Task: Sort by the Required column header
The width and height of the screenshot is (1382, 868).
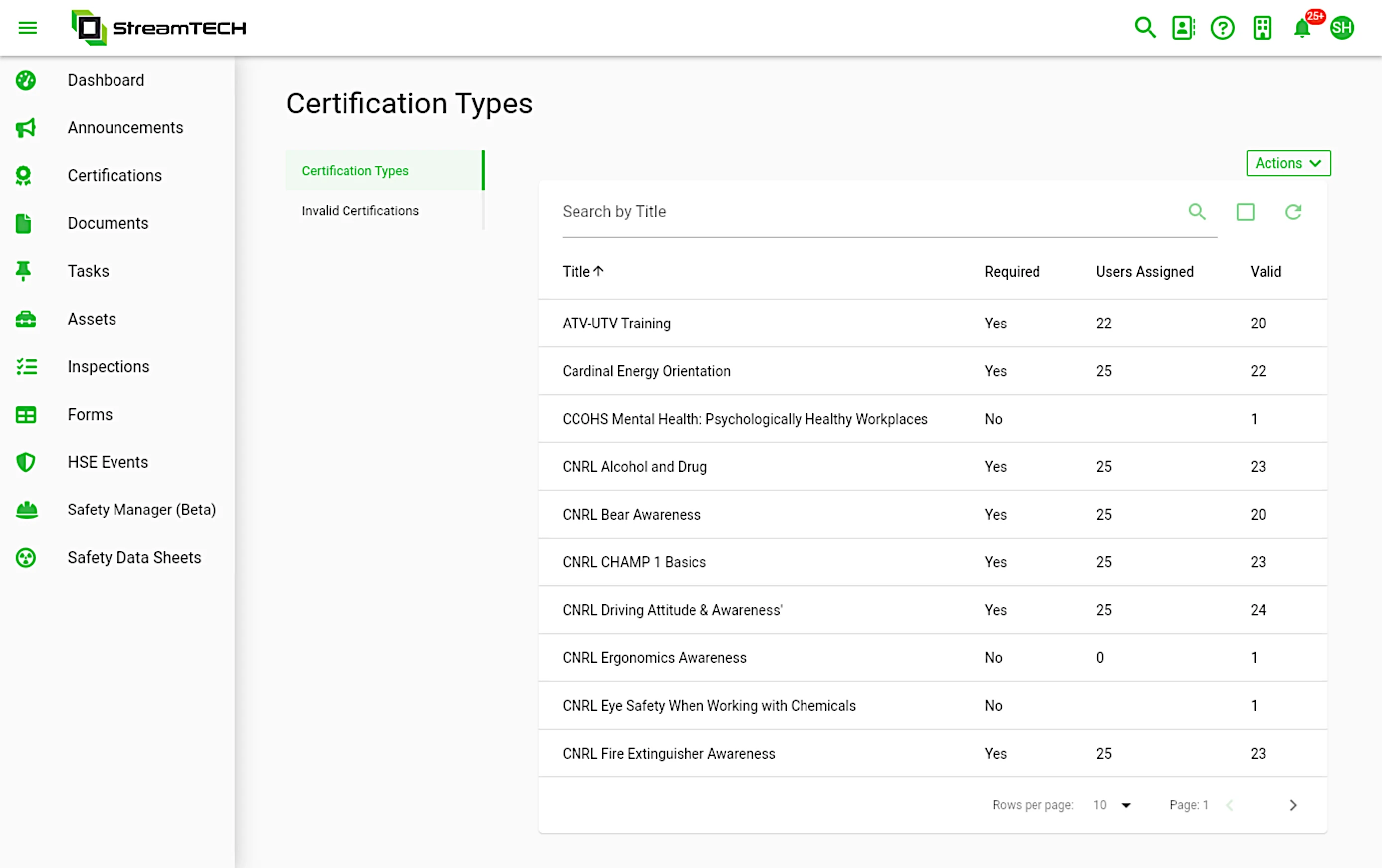Action: (x=1012, y=271)
